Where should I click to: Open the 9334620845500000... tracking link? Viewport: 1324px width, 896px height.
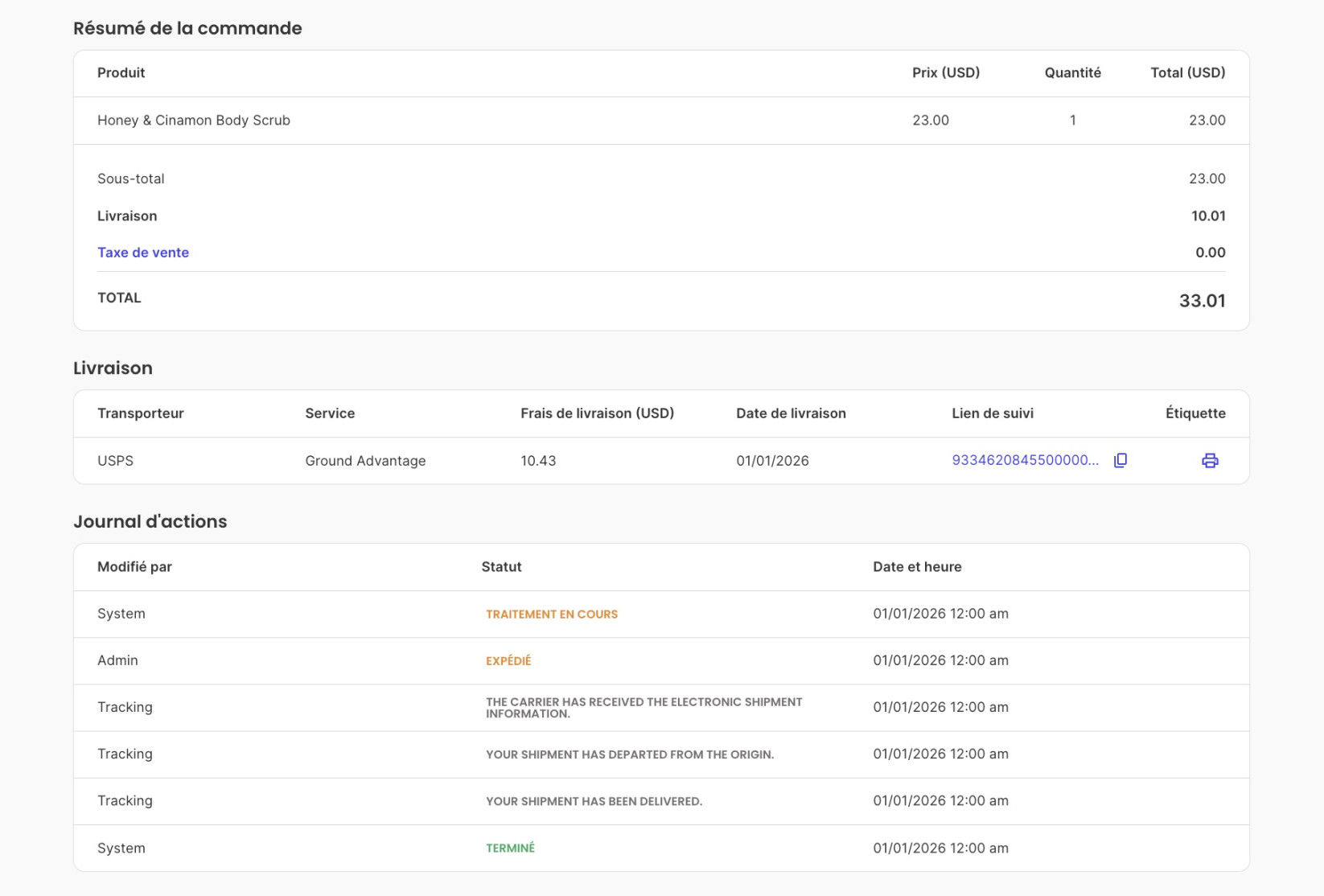(x=1025, y=460)
